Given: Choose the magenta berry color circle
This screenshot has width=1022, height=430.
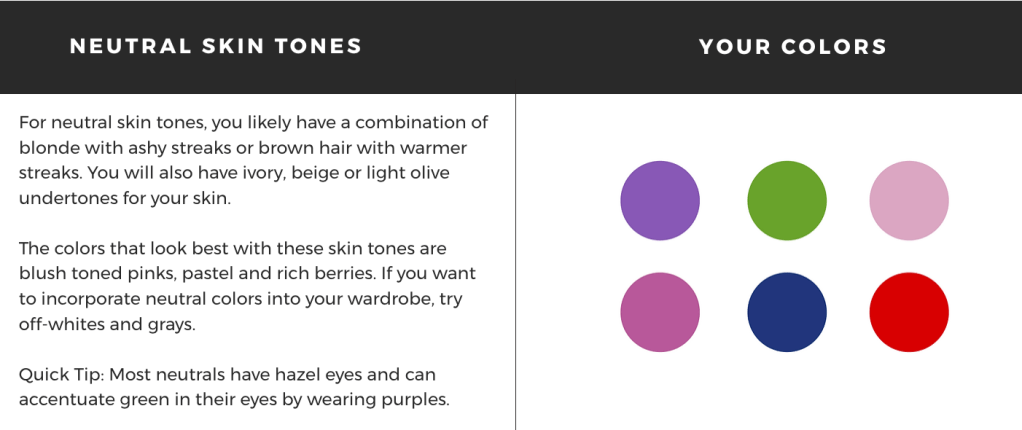Looking at the screenshot, I should coord(660,313).
